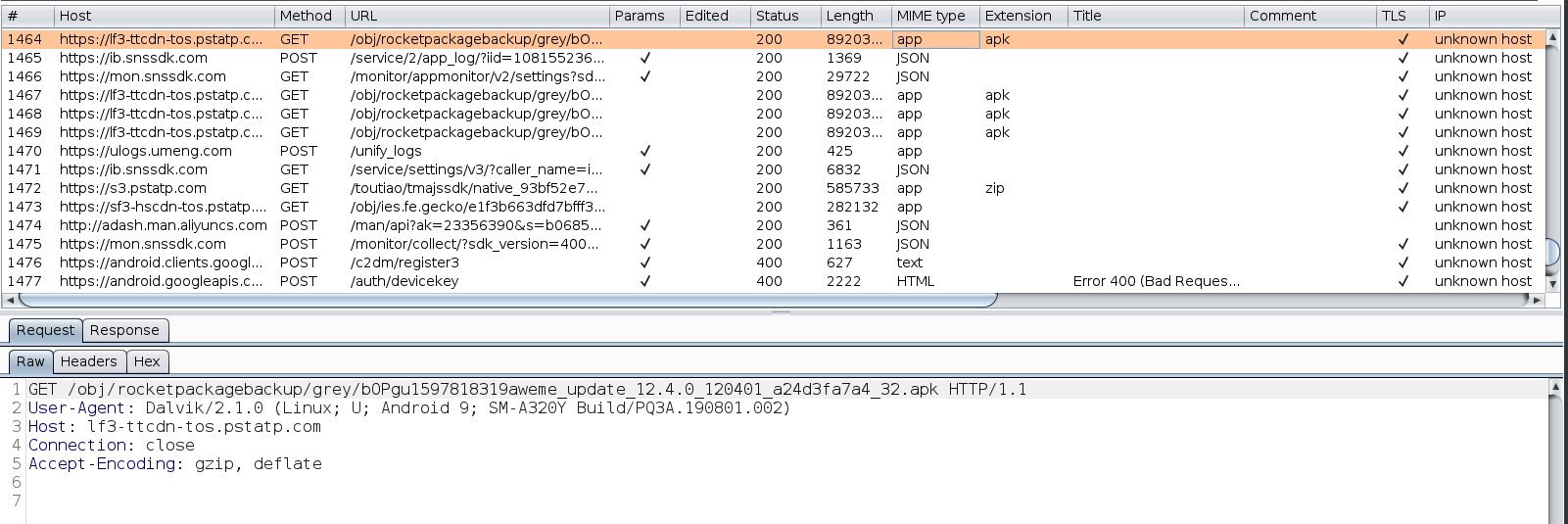Click the table's vertical scrollbar up arrow
The height and width of the screenshot is (524, 1568).
pos(1551,38)
